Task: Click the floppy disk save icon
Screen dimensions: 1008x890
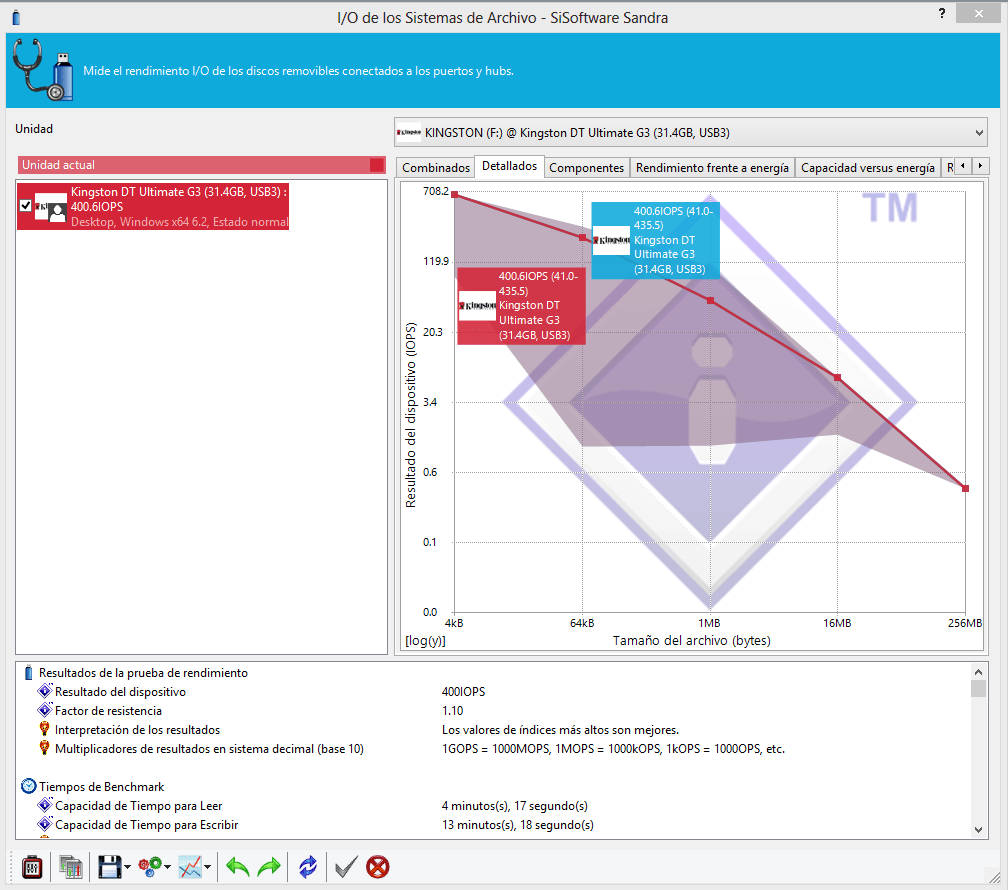Action: click(109, 867)
